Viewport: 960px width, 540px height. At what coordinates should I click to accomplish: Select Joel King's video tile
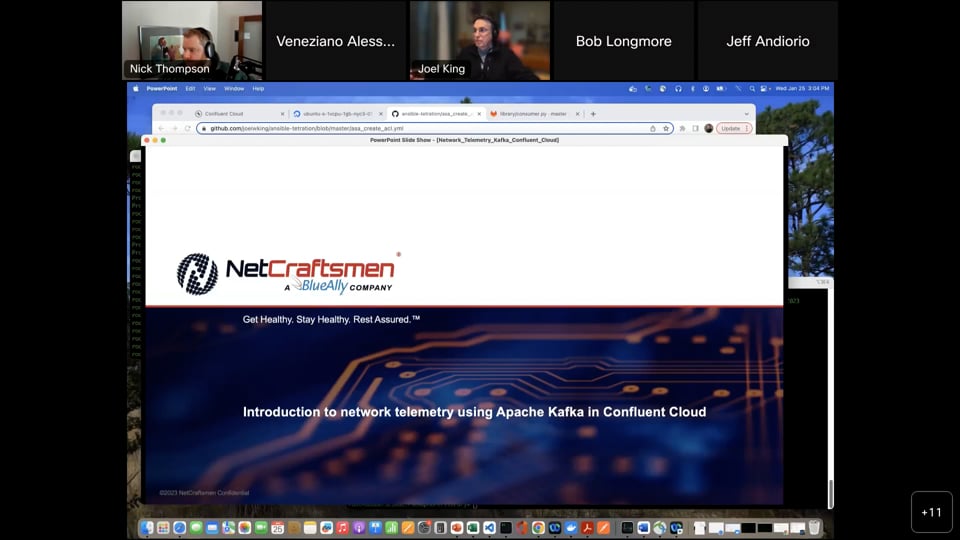[x=480, y=40]
